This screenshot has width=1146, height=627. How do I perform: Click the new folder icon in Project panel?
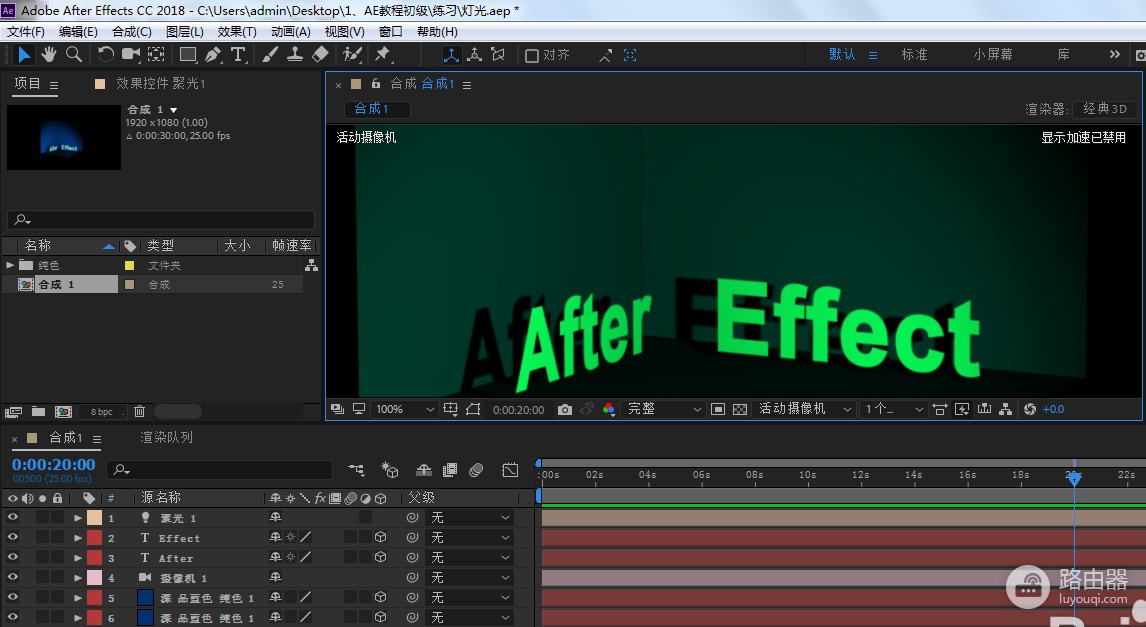[x=38, y=411]
